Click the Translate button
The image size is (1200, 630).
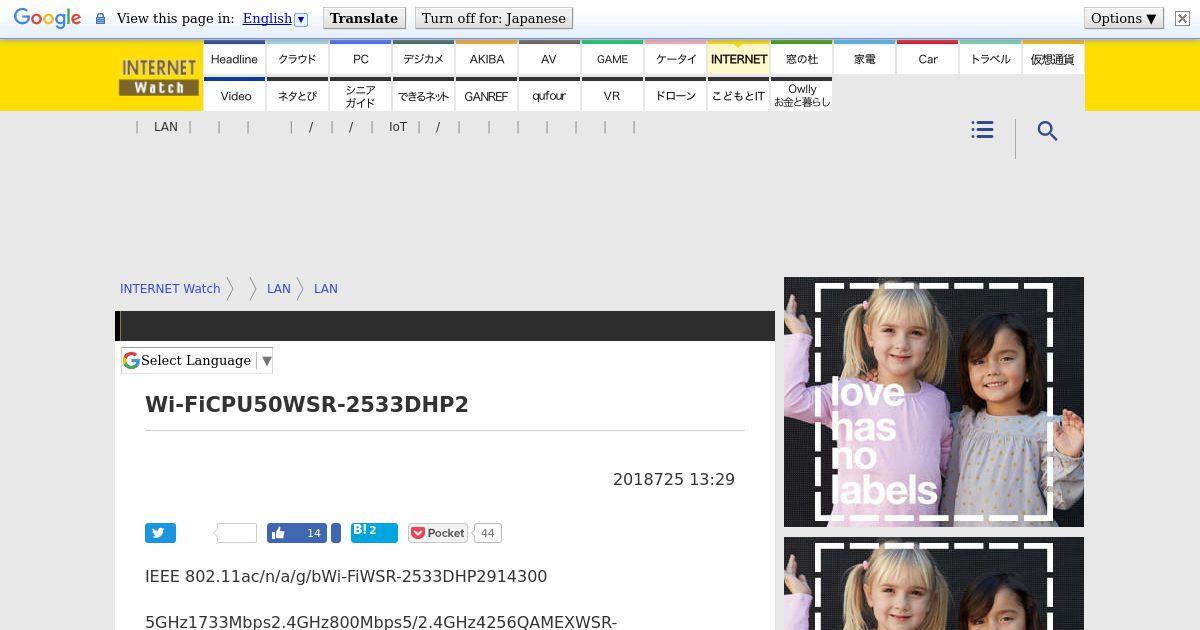(x=364, y=19)
